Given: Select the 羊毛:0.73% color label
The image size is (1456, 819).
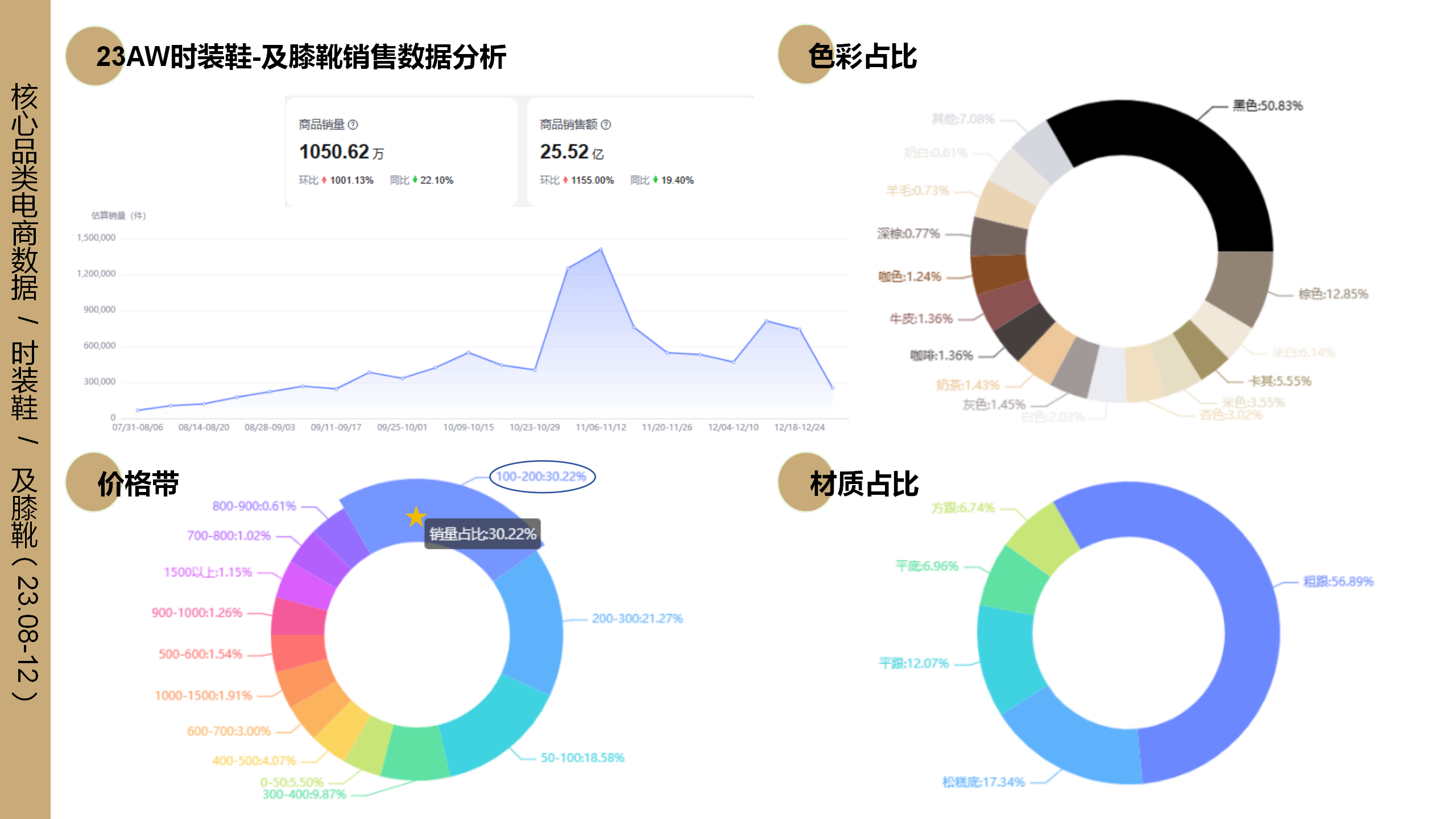Looking at the screenshot, I should (917, 191).
